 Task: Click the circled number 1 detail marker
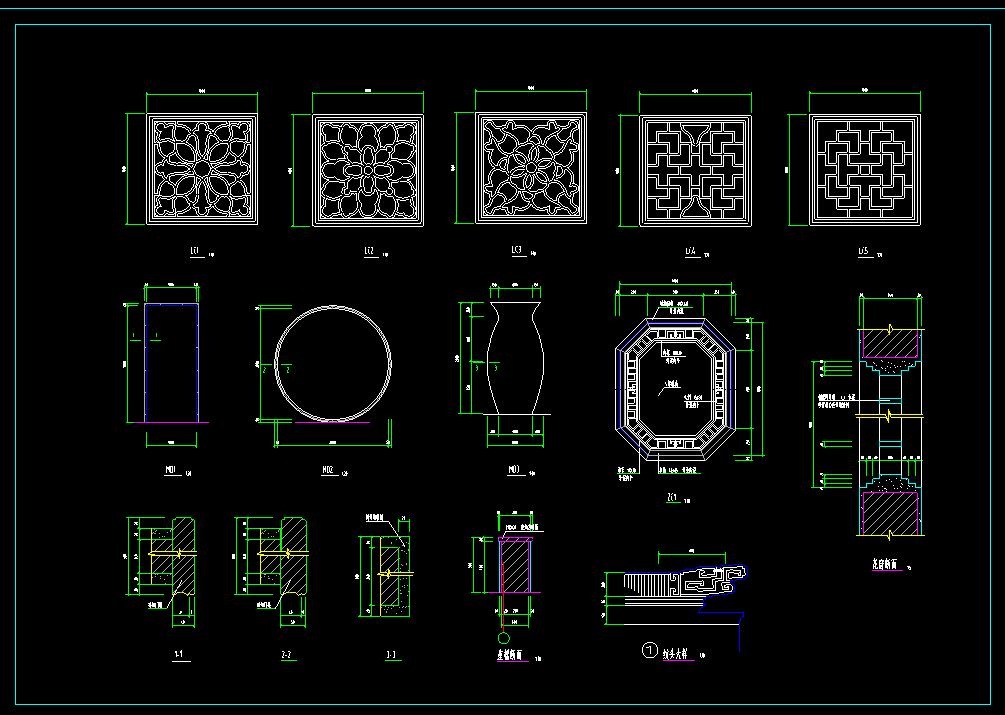[648, 652]
